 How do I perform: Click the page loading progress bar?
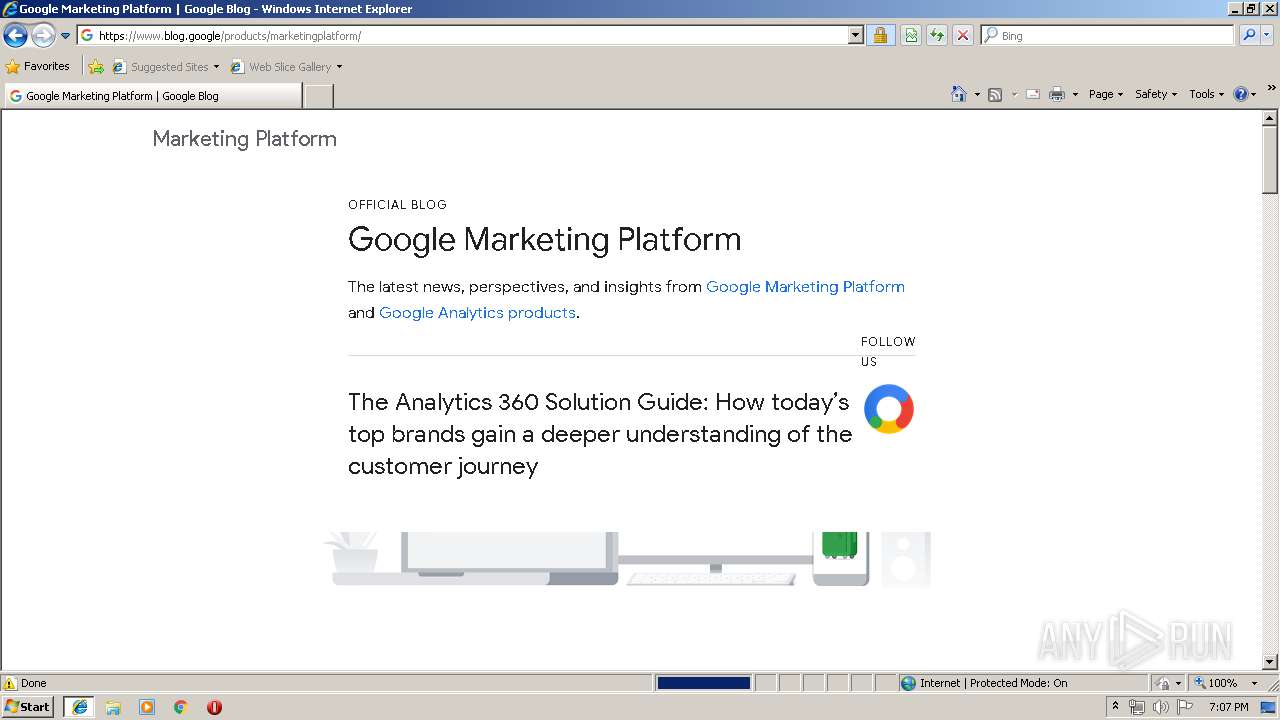coord(704,683)
